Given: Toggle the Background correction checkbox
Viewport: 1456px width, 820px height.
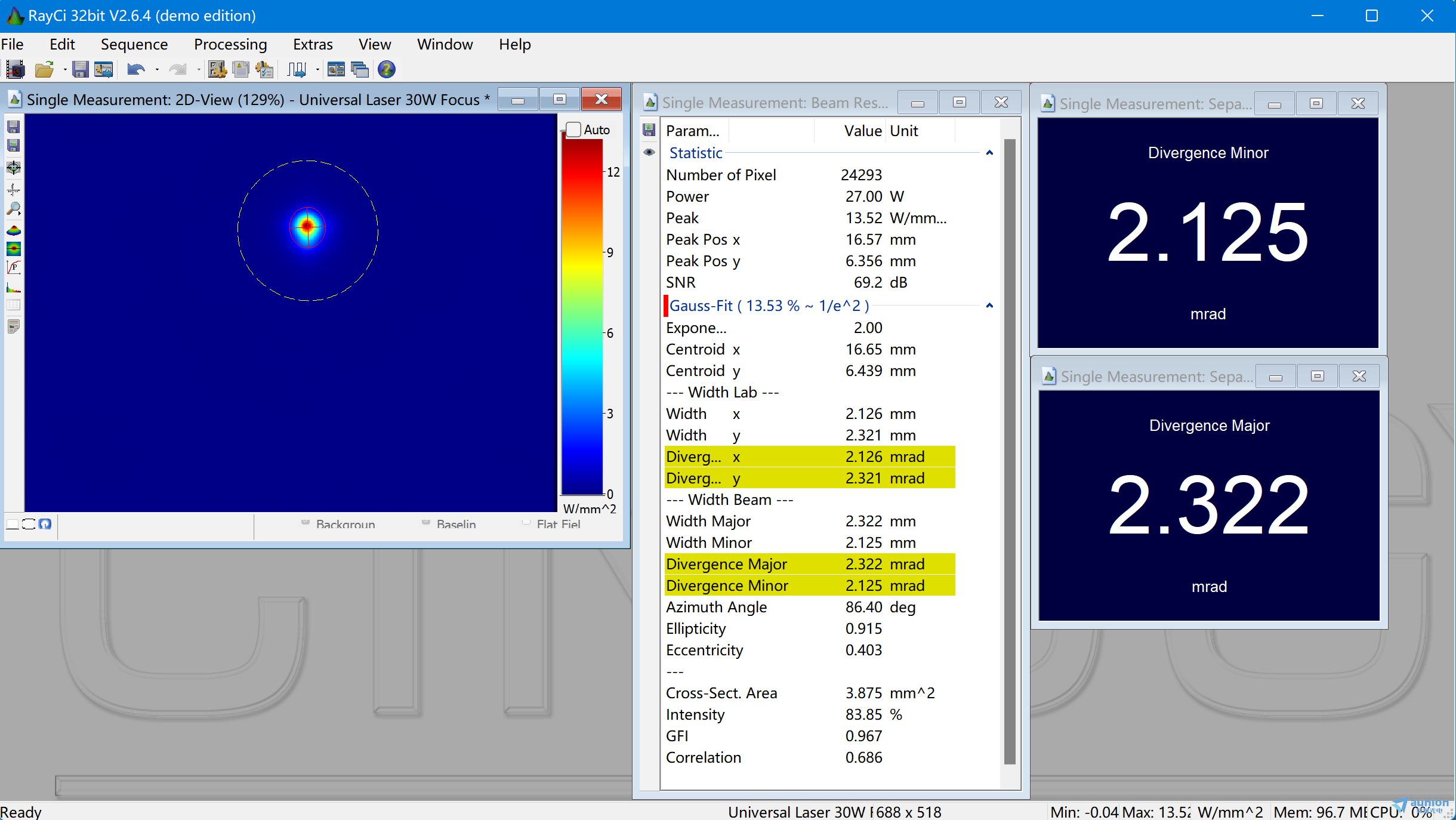Looking at the screenshot, I should coord(306,523).
